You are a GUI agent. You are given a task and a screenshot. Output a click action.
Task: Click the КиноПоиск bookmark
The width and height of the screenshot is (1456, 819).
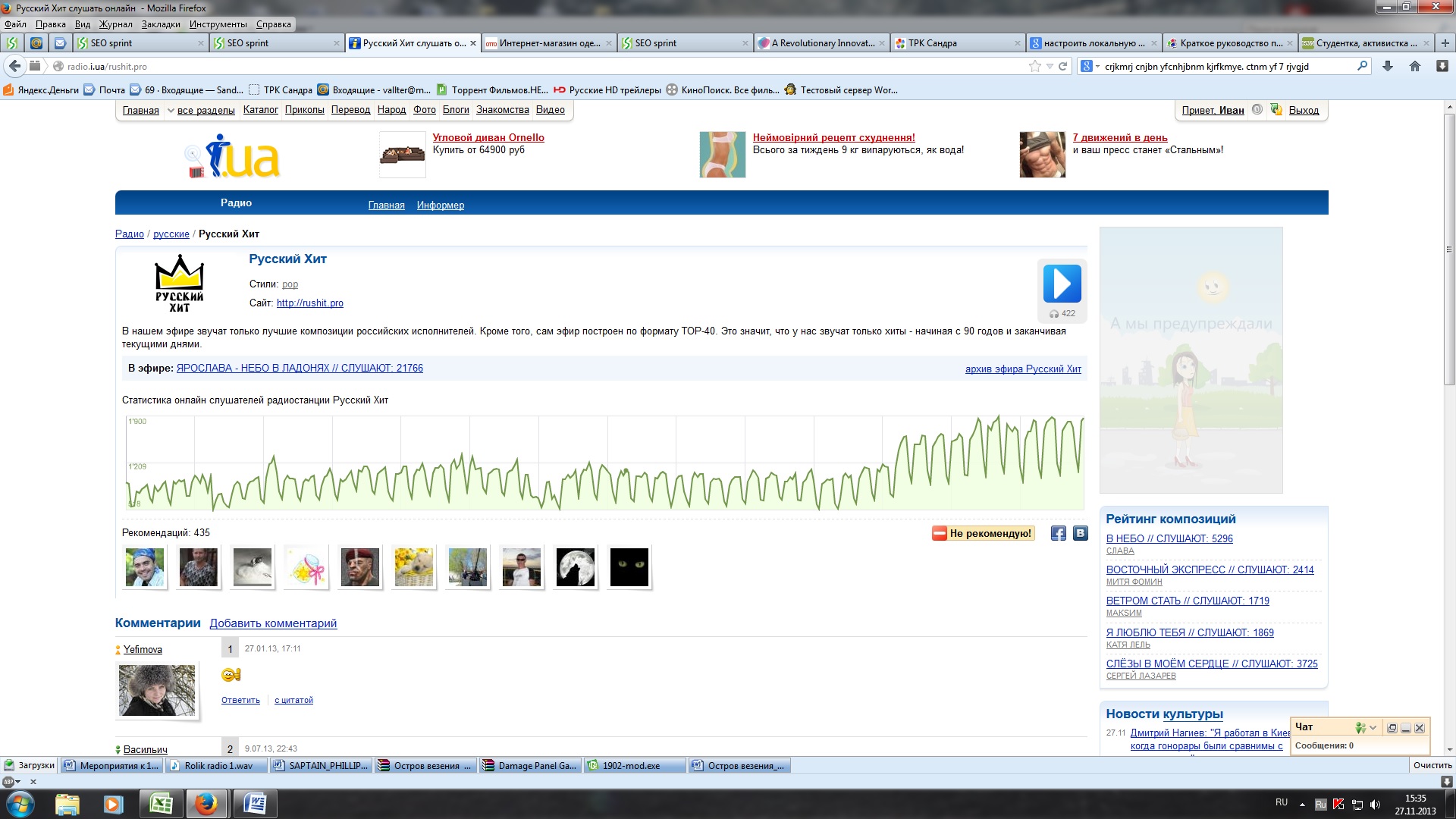click(723, 89)
